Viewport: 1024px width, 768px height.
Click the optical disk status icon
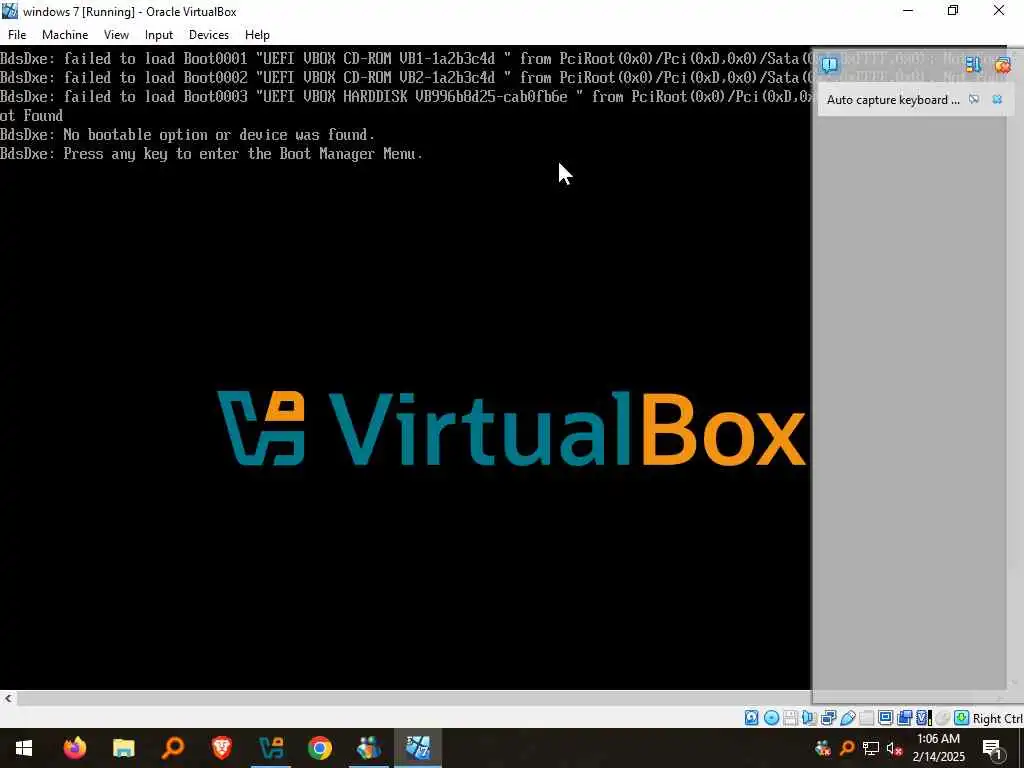771,718
